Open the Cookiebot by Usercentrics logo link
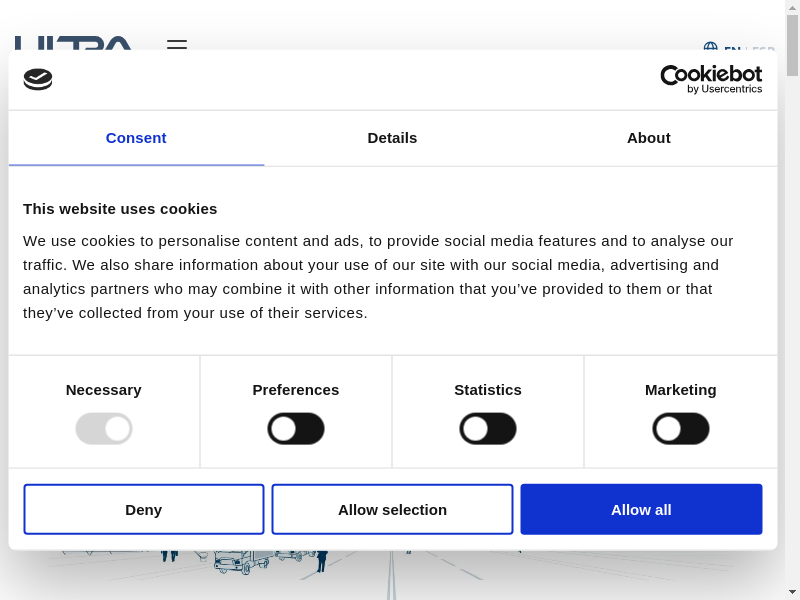This screenshot has height=600, width=800. coord(711,79)
